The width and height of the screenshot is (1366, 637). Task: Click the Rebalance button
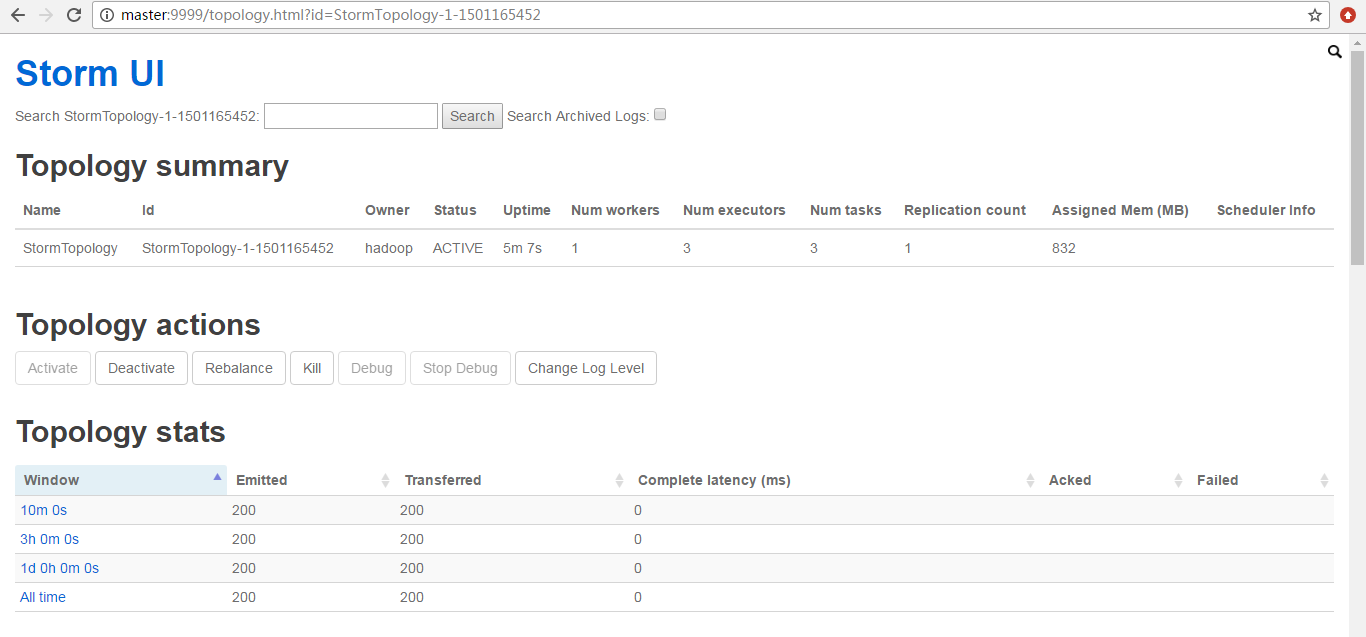[x=239, y=368]
